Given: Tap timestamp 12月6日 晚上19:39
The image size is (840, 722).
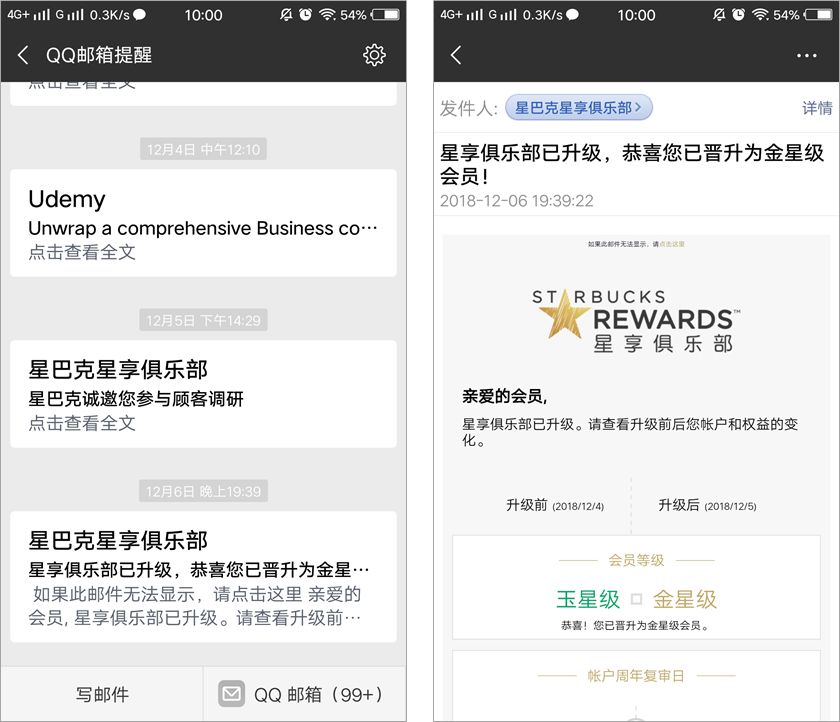Looking at the screenshot, I should point(204,491).
